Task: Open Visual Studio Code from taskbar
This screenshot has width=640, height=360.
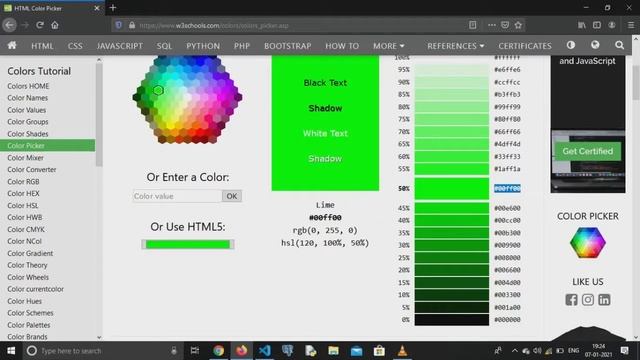Action: [x=264, y=351]
